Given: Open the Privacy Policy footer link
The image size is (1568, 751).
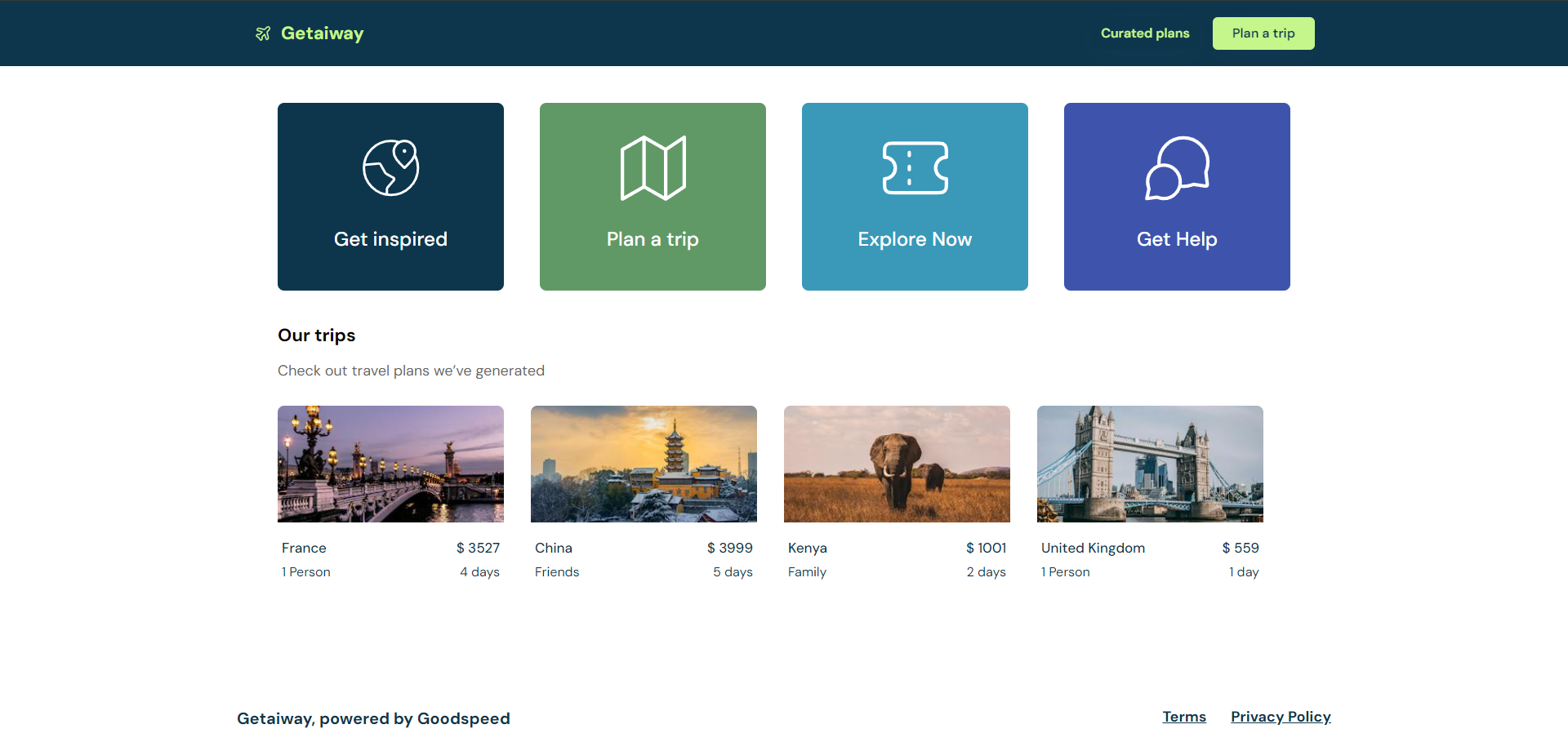Looking at the screenshot, I should (x=1281, y=717).
